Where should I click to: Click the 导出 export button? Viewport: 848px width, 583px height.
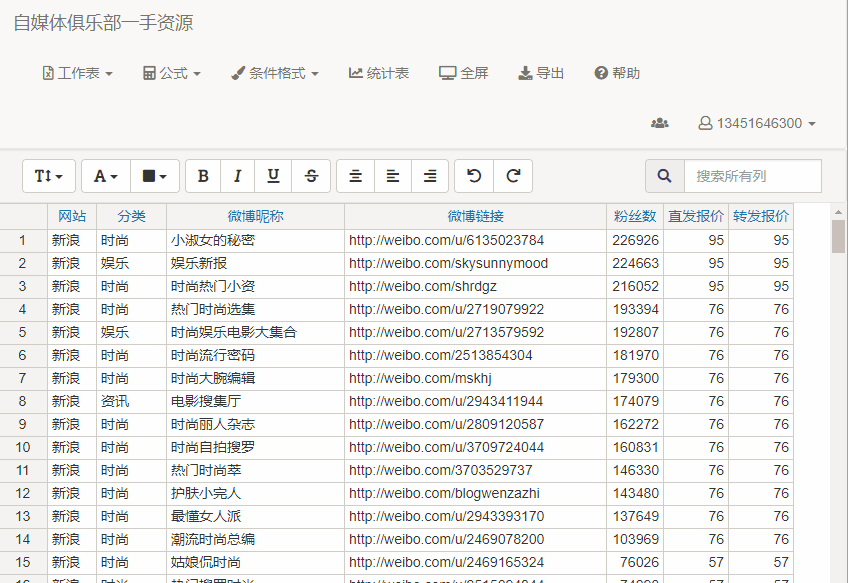(541, 73)
